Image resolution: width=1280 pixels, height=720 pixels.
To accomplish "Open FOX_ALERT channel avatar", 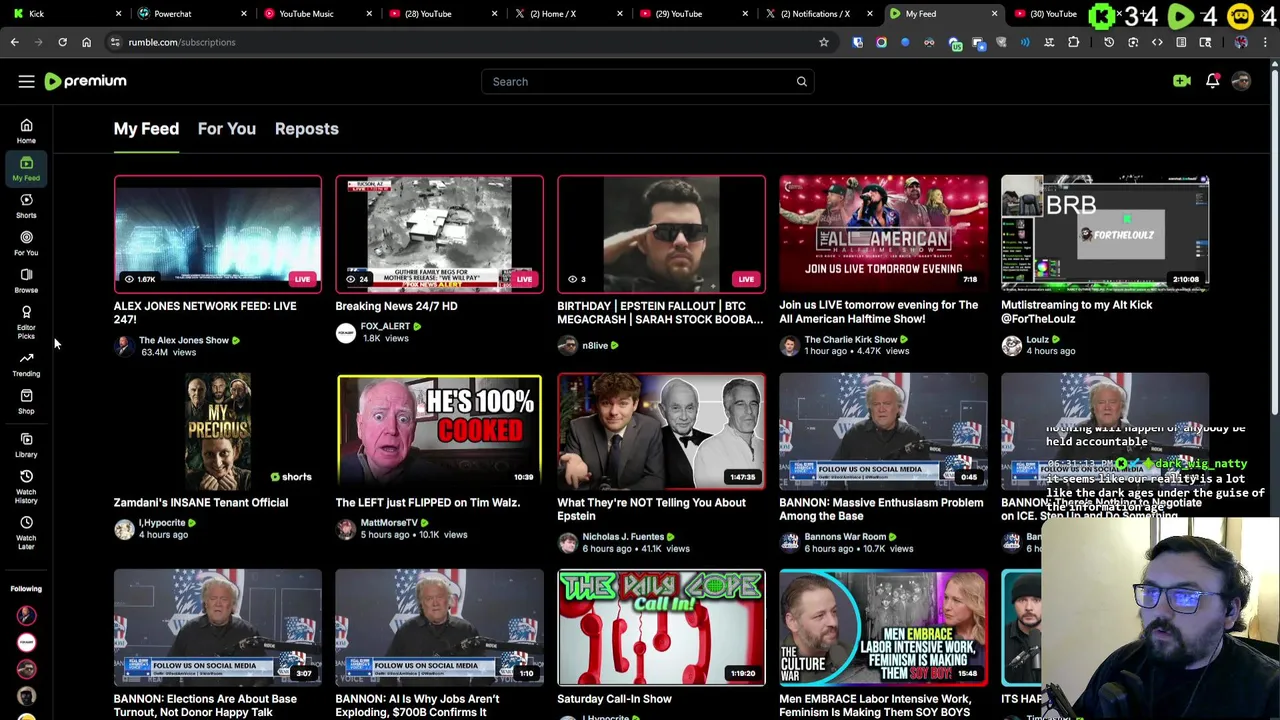I will tap(346, 333).
